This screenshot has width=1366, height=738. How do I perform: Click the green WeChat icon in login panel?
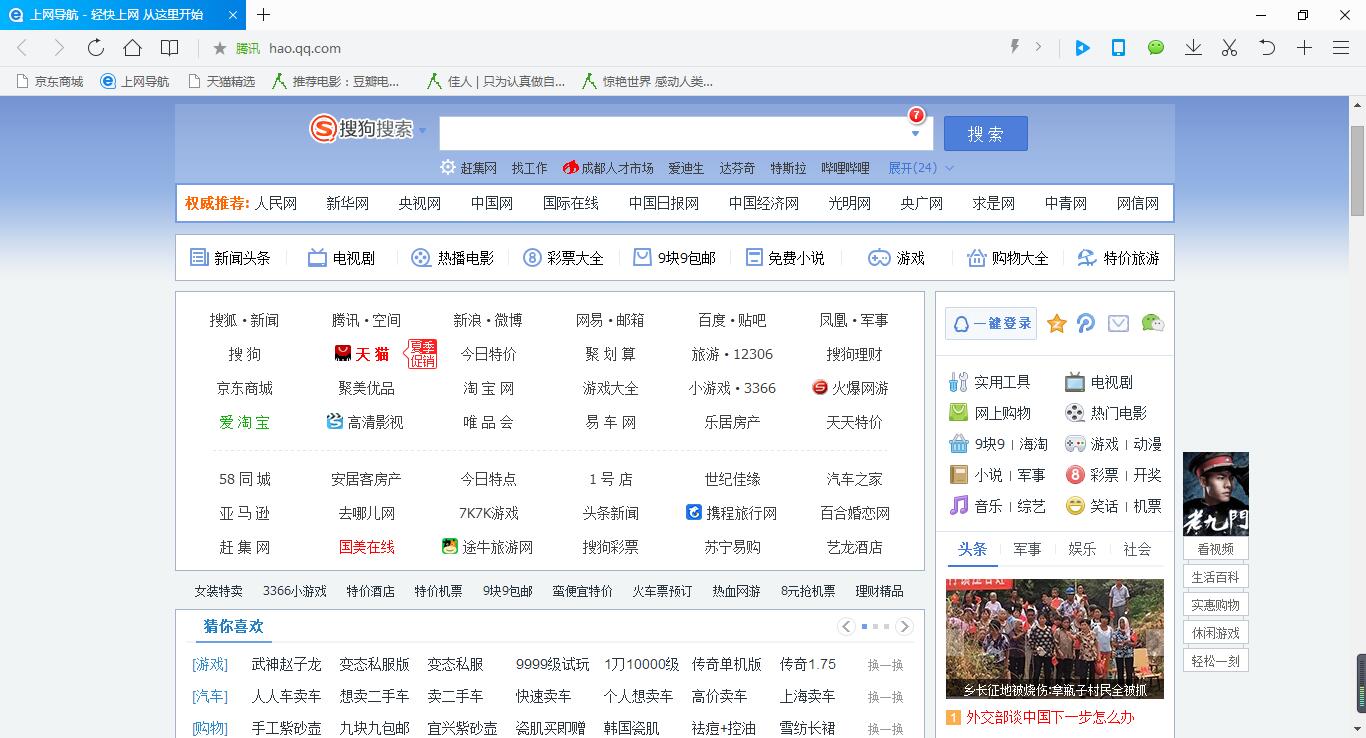(1152, 323)
